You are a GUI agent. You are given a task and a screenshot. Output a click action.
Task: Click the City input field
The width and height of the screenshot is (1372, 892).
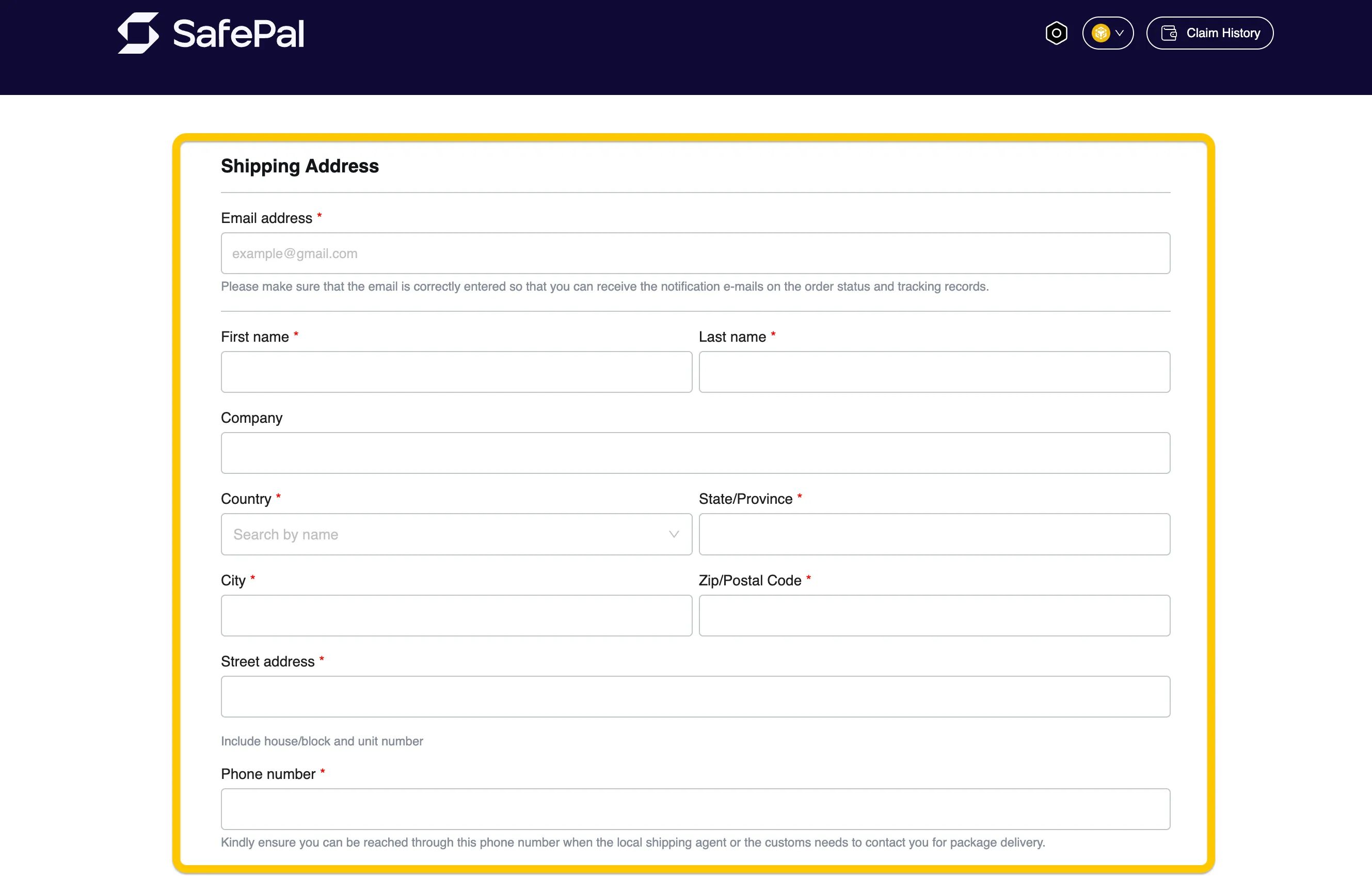point(455,616)
